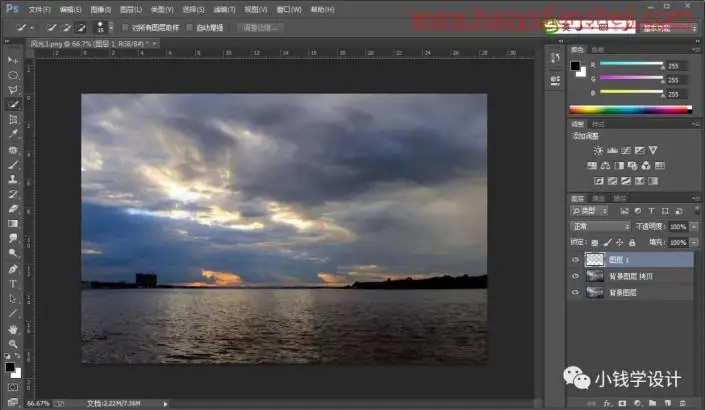The width and height of the screenshot is (705, 410).
Task: Toggle Quick Mask mode at toolbar bottom
Action: pos(13,387)
